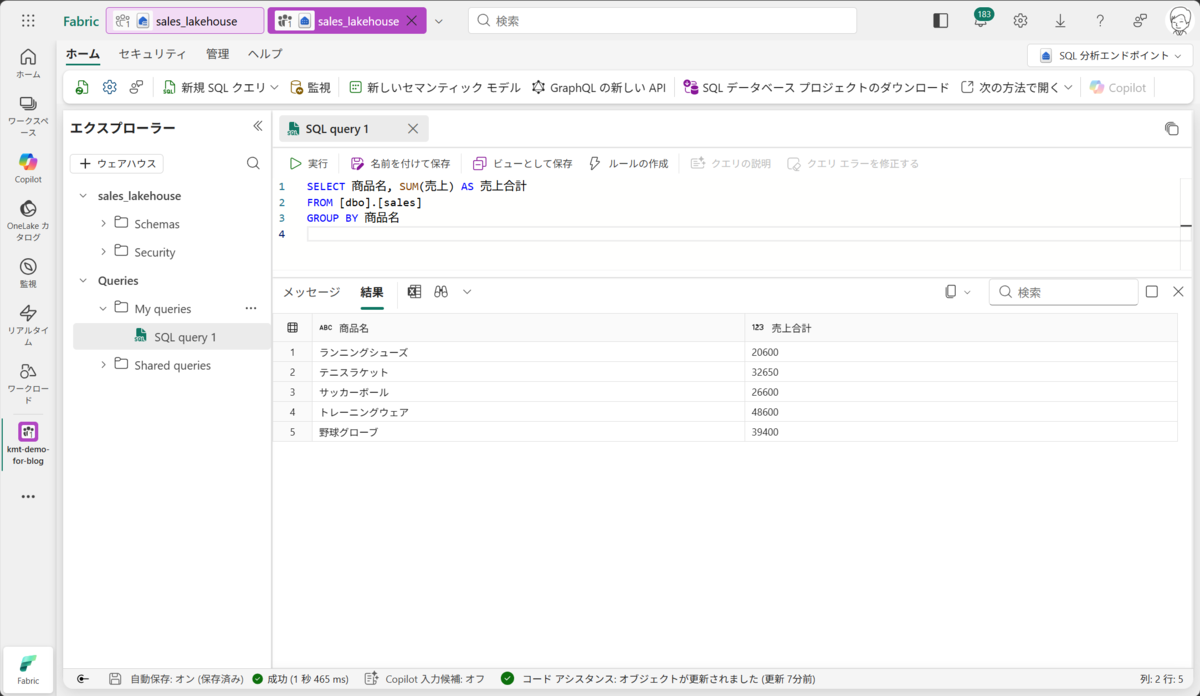Open Copilot in the left rail
The height and width of the screenshot is (696, 1200).
[28, 168]
